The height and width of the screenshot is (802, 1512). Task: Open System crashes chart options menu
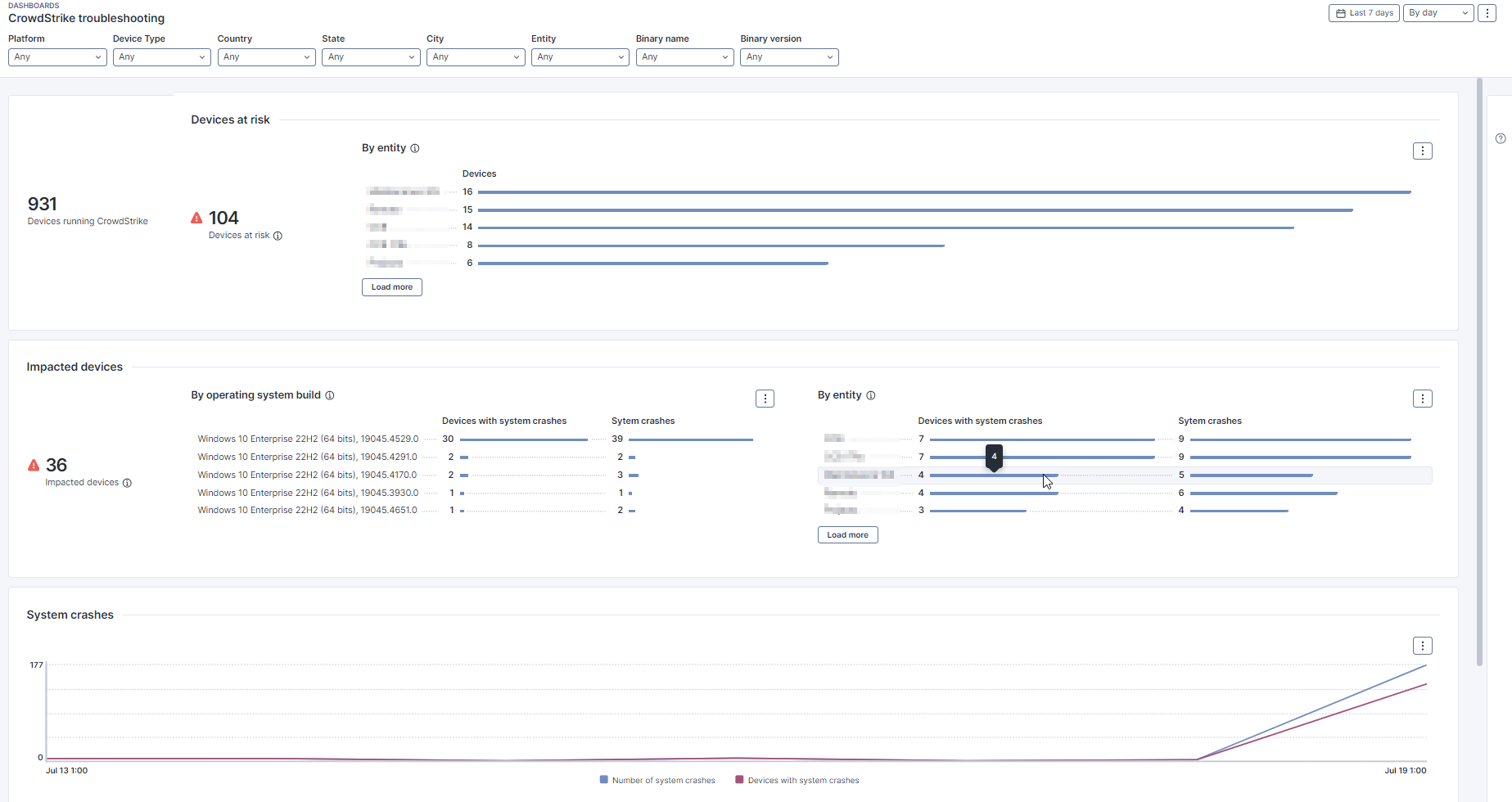(1422, 647)
